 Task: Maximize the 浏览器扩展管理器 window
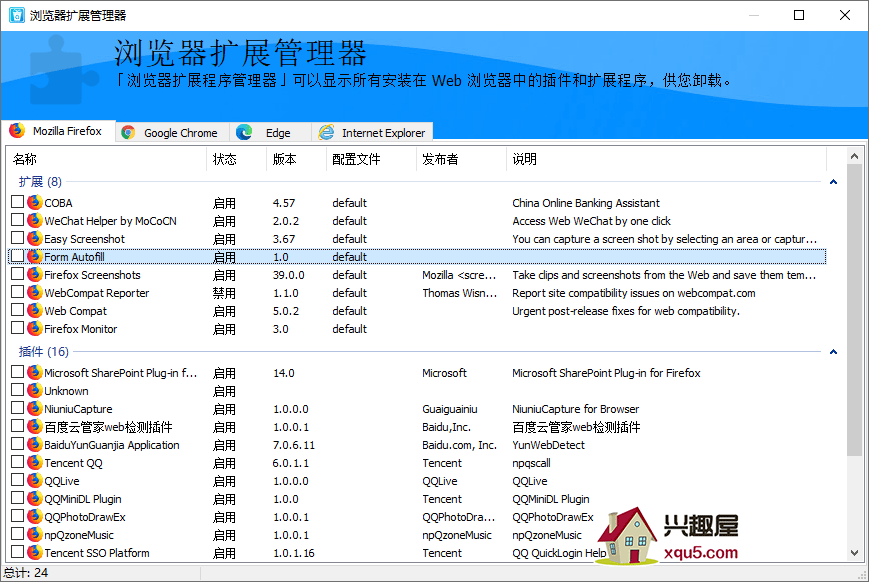pyautogui.click(x=799, y=15)
